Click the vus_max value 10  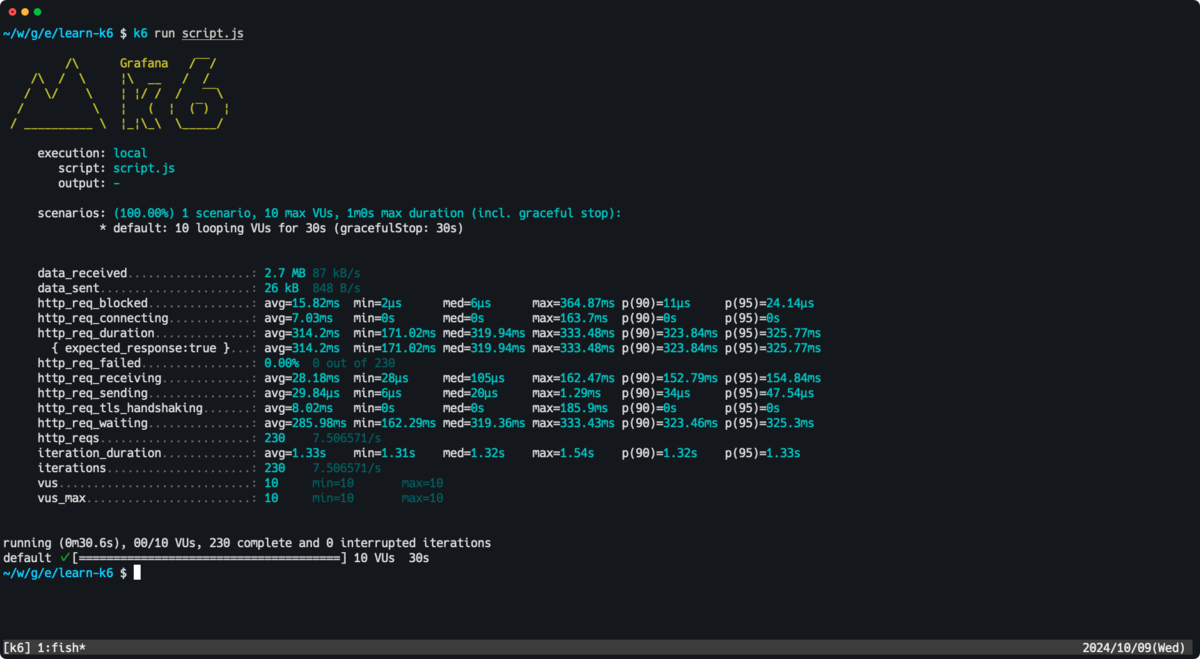pyautogui.click(x=271, y=498)
